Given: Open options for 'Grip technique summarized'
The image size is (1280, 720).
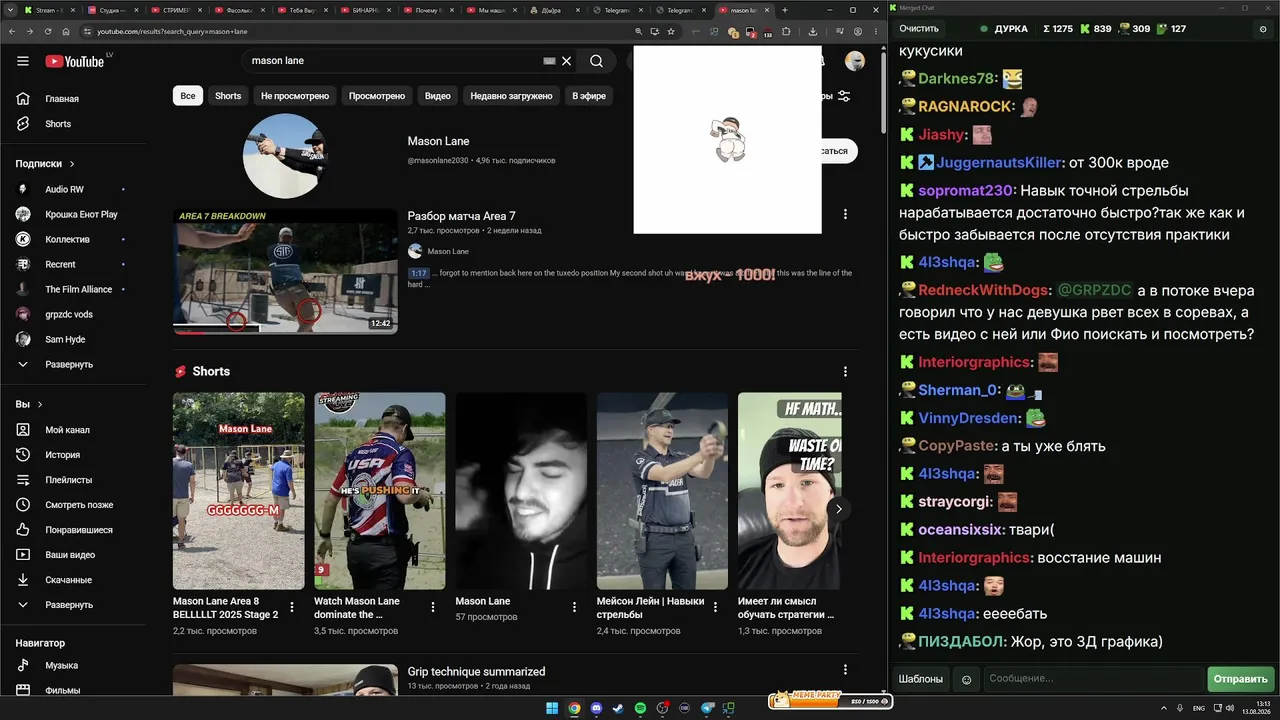Looking at the screenshot, I should (x=845, y=670).
